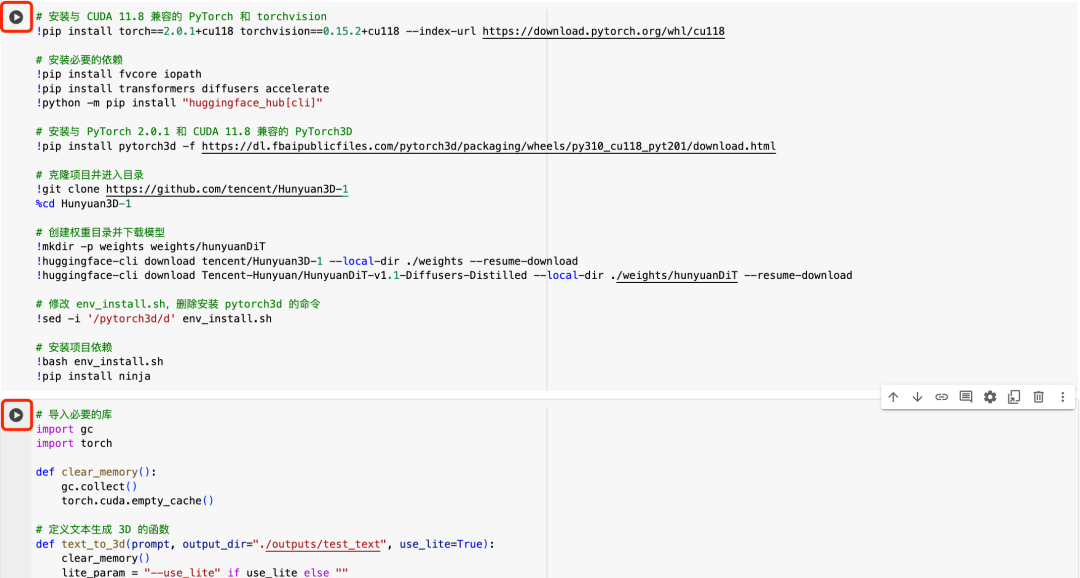Click the line '!pip install fvcore iopath'
Screen dimensions: 1080x578
(x=118, y=74)
